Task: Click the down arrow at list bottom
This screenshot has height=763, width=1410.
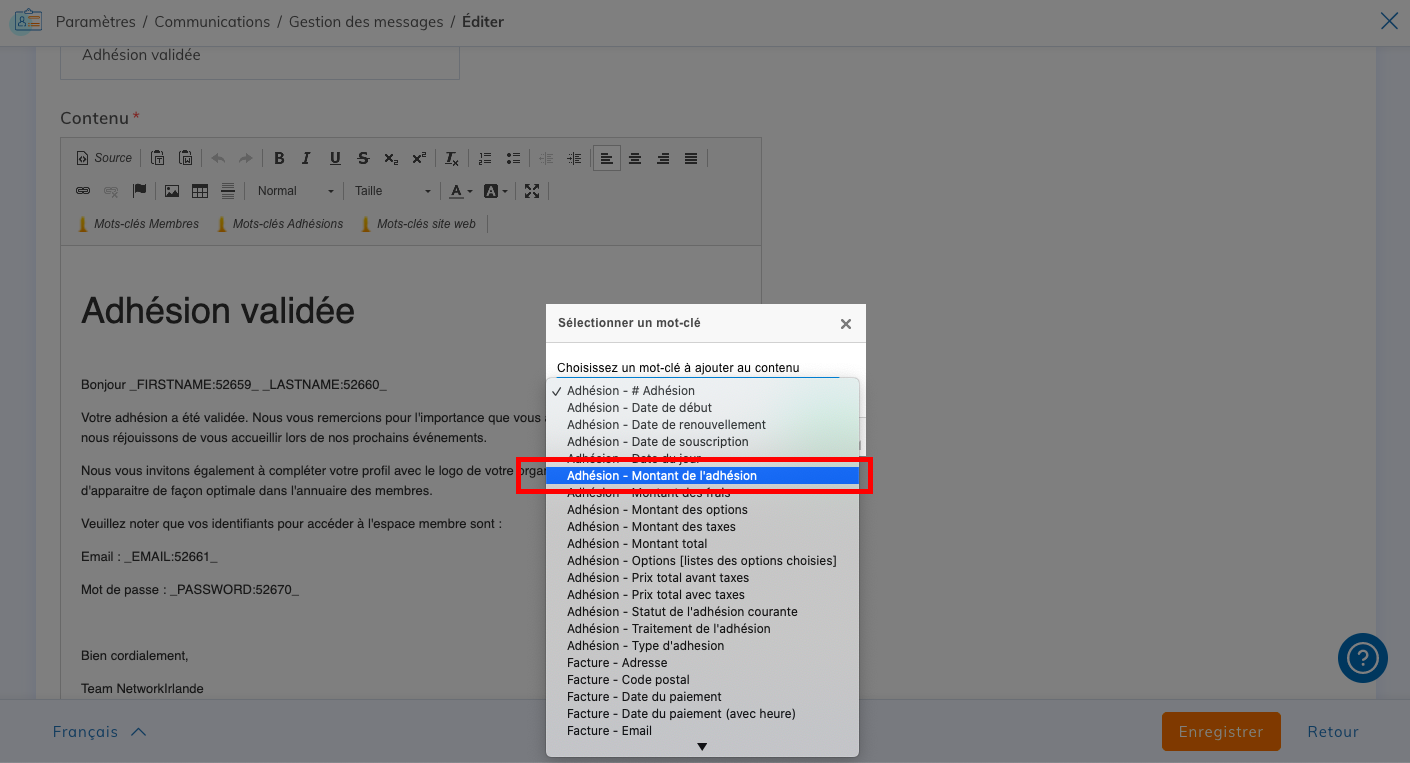Action: tap(702, 747)
